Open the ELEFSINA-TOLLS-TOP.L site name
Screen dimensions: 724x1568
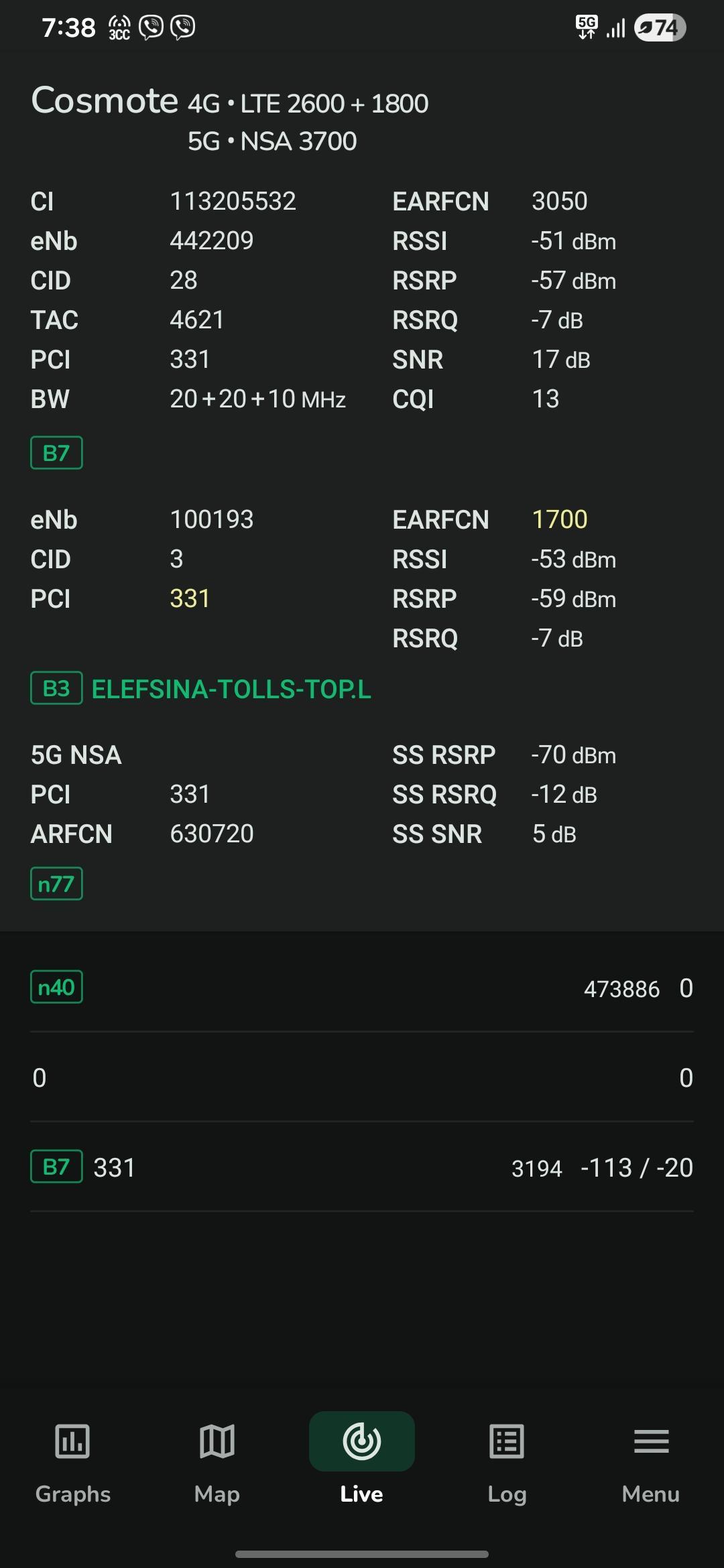231,689
